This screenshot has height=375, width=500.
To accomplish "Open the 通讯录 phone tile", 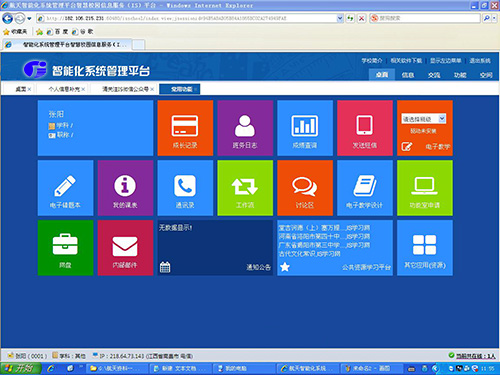I will pos(185,188).
